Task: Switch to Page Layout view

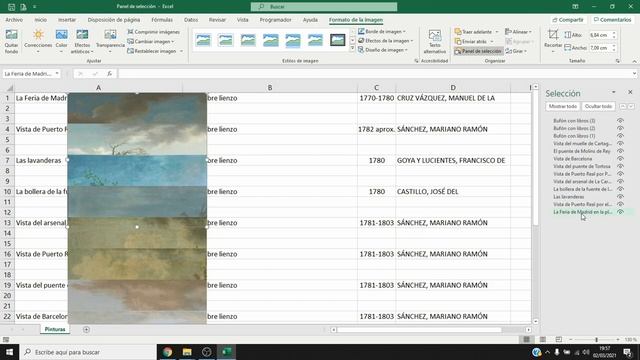Action: tap(542, 339)
